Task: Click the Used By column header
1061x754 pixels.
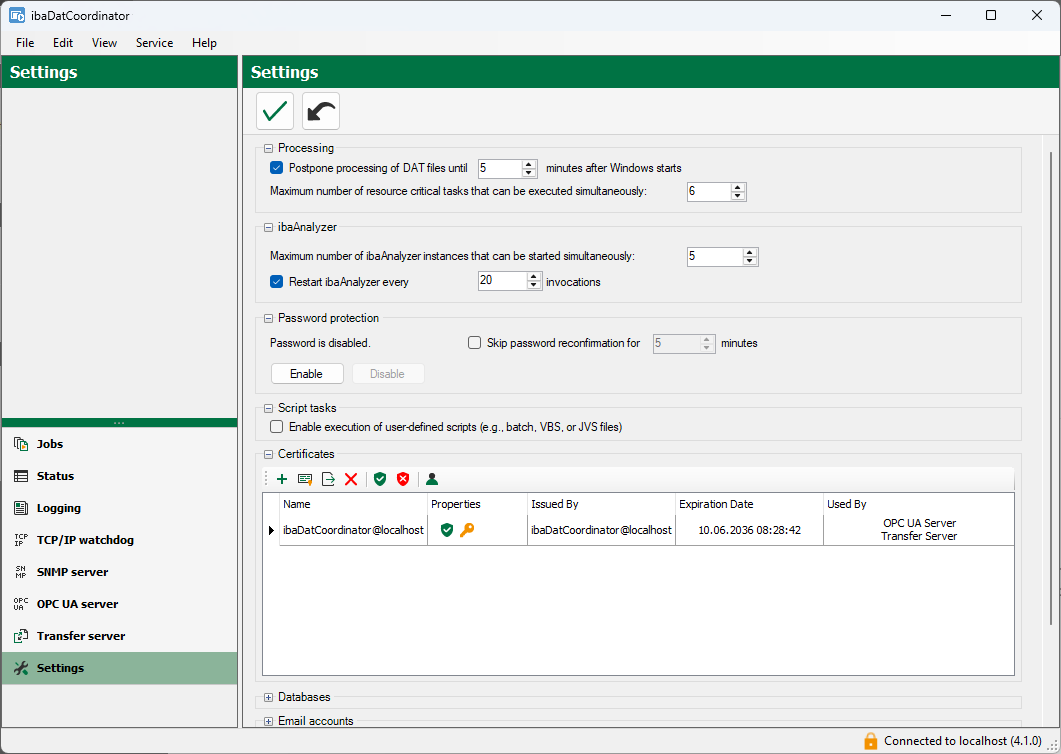Action: (918, 504)
